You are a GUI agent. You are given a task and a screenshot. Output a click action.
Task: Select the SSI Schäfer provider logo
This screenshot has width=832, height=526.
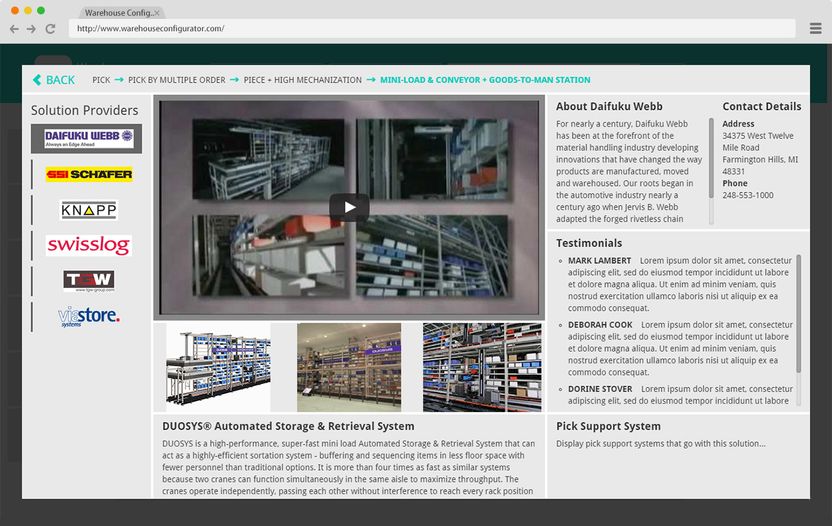coord(88,174)
